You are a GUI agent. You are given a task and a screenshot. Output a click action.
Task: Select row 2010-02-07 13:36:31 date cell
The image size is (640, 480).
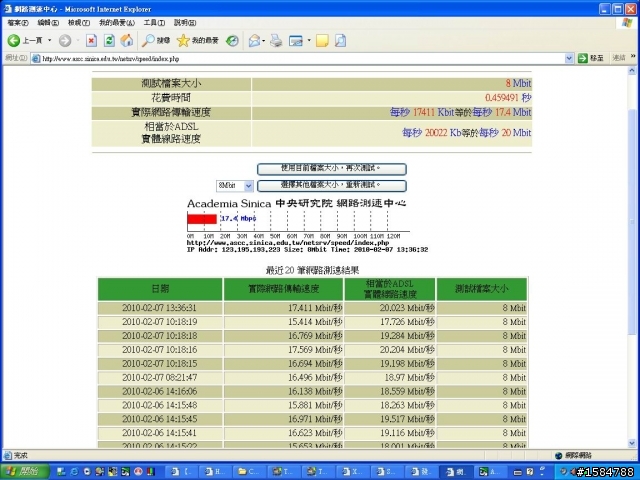point(160,308)
